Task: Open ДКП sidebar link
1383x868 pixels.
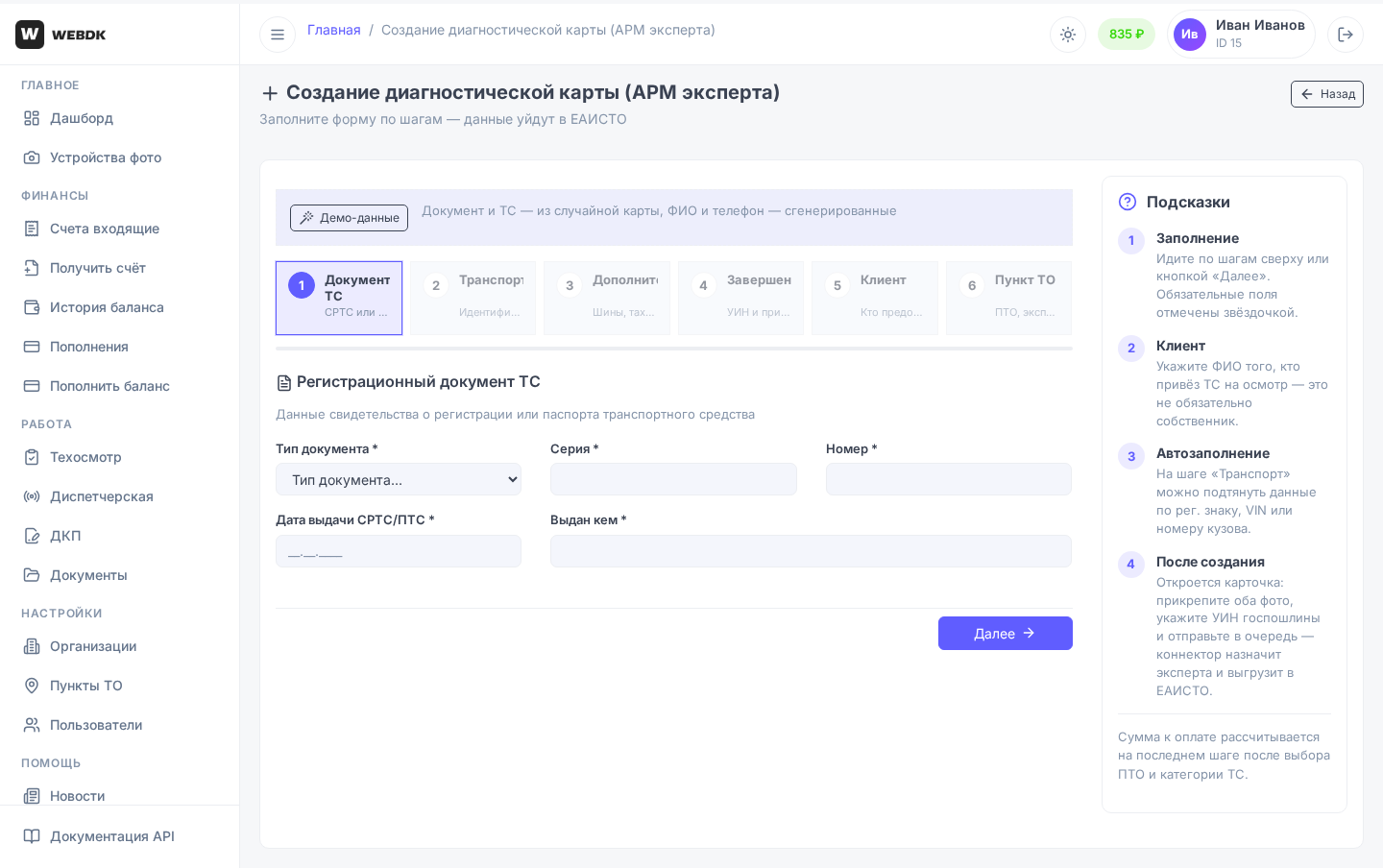Action: (x=120, y=536)
